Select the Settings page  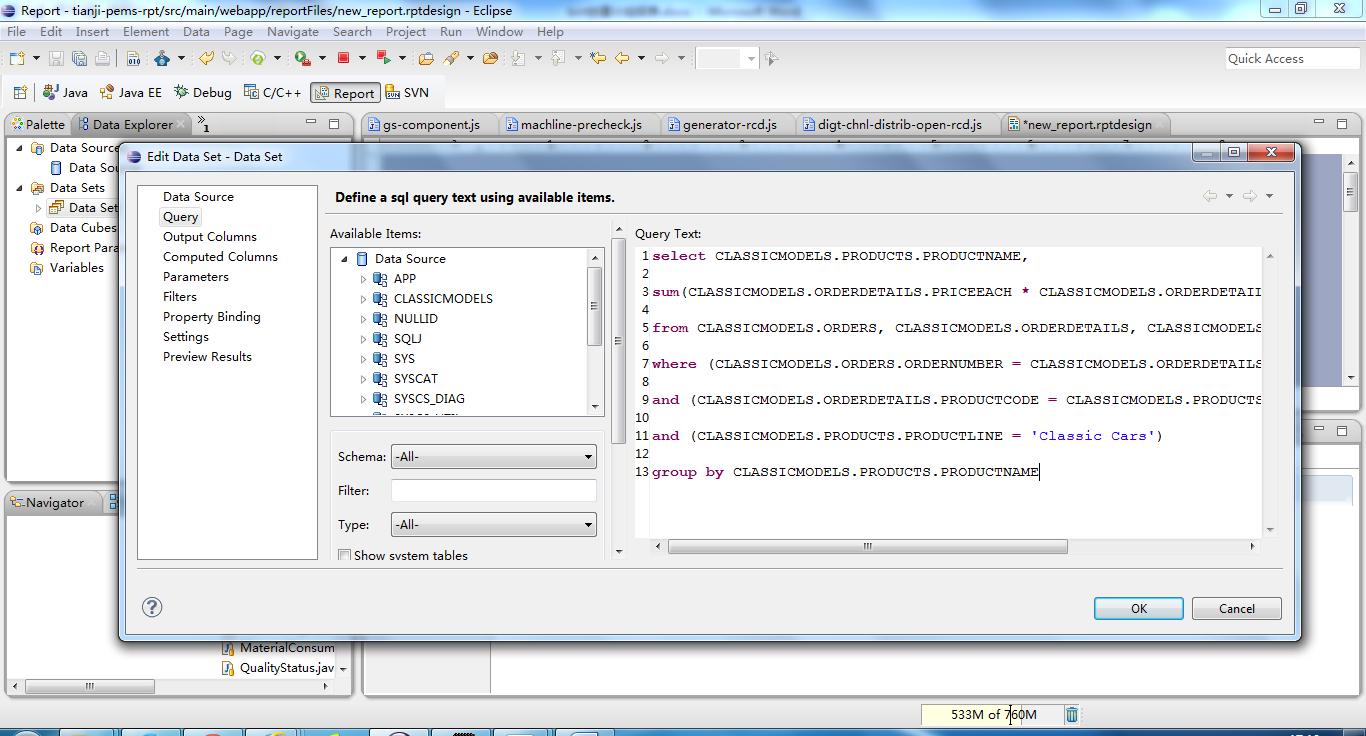coord(186,336)
